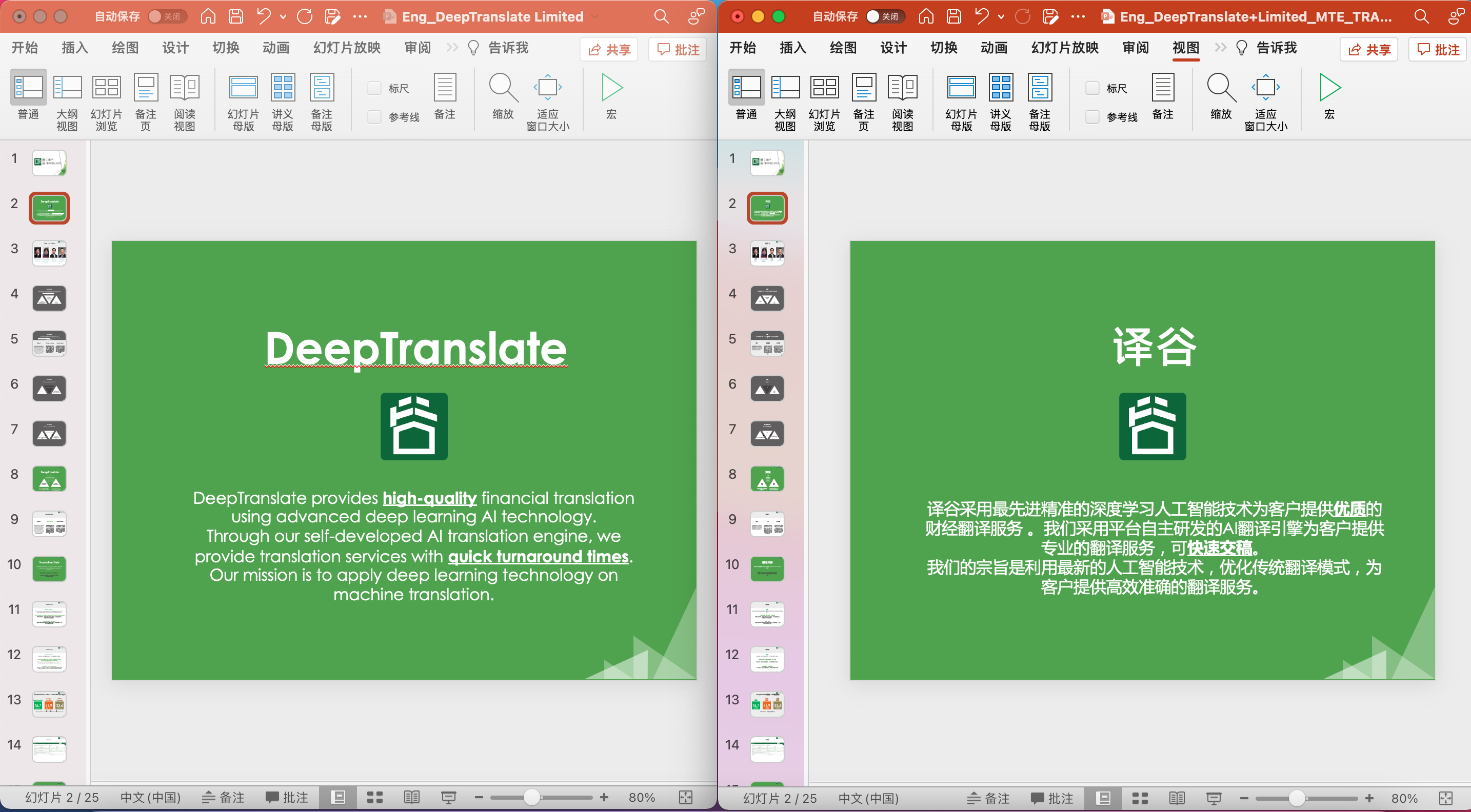Toggle Comments pane in right status bar

(x=1052, y=797)
